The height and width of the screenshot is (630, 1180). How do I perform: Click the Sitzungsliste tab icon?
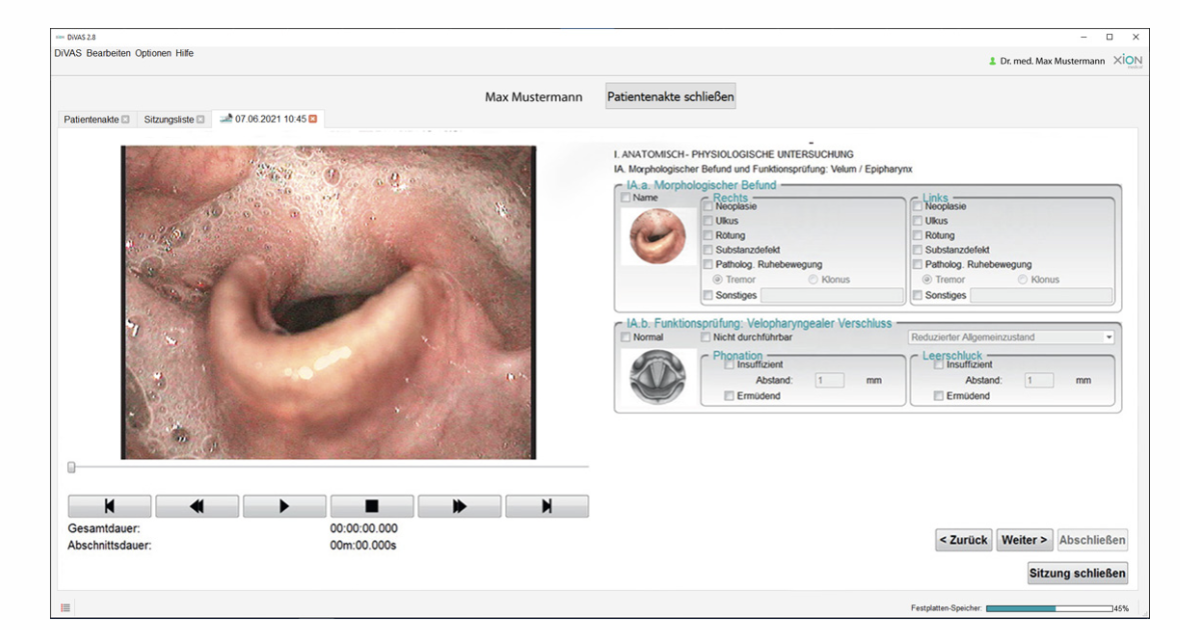[x=200, y=120]
